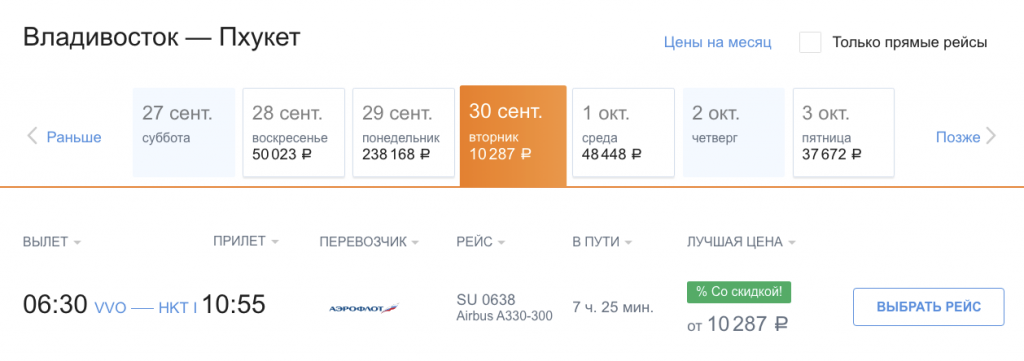Click the VVO — HKT route link

tap(146, 308)
